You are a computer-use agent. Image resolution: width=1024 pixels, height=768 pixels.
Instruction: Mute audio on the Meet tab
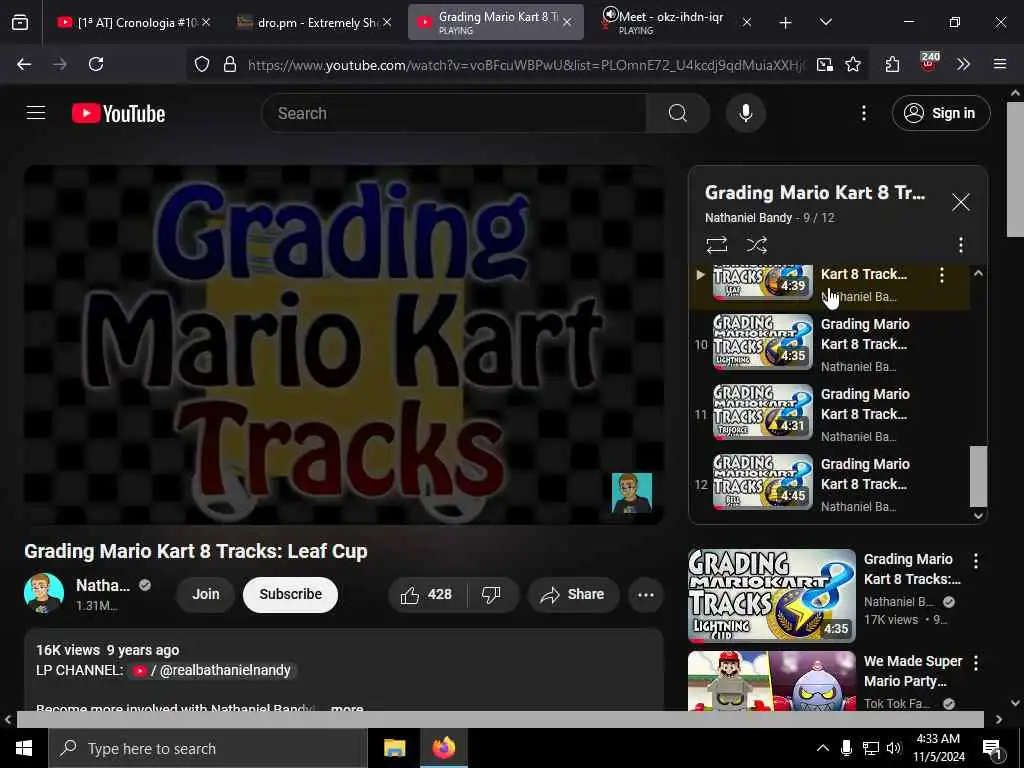(x=610, y=14)
